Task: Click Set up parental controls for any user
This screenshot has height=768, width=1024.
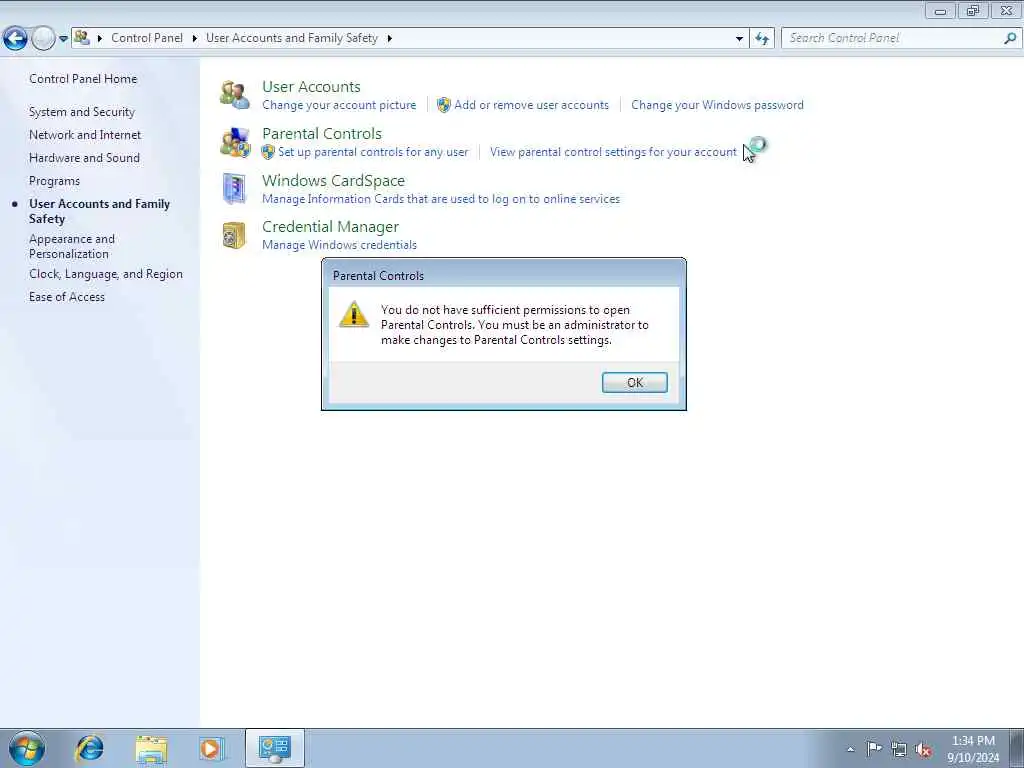Action: point(373,152)
